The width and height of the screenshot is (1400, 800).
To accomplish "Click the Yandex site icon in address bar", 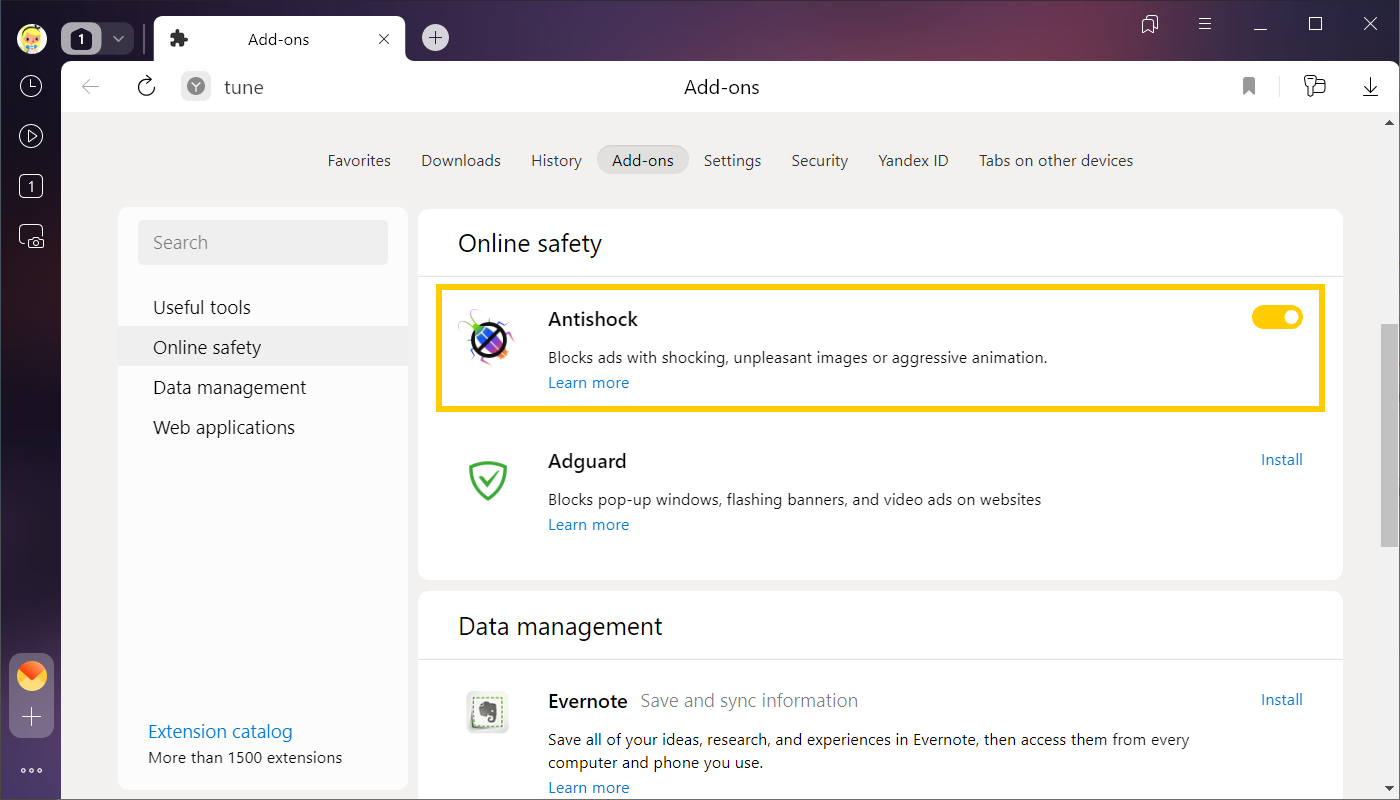I will pos(196,87).
